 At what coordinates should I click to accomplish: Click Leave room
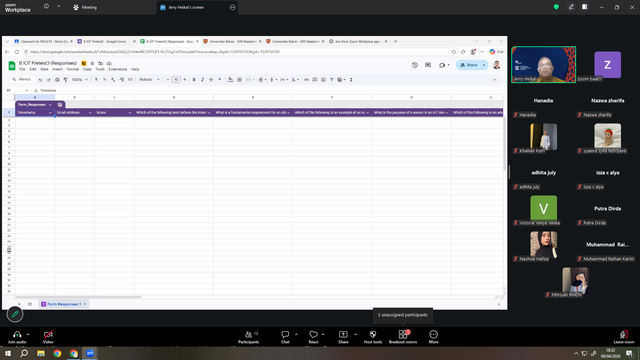(x=624, y=337)
